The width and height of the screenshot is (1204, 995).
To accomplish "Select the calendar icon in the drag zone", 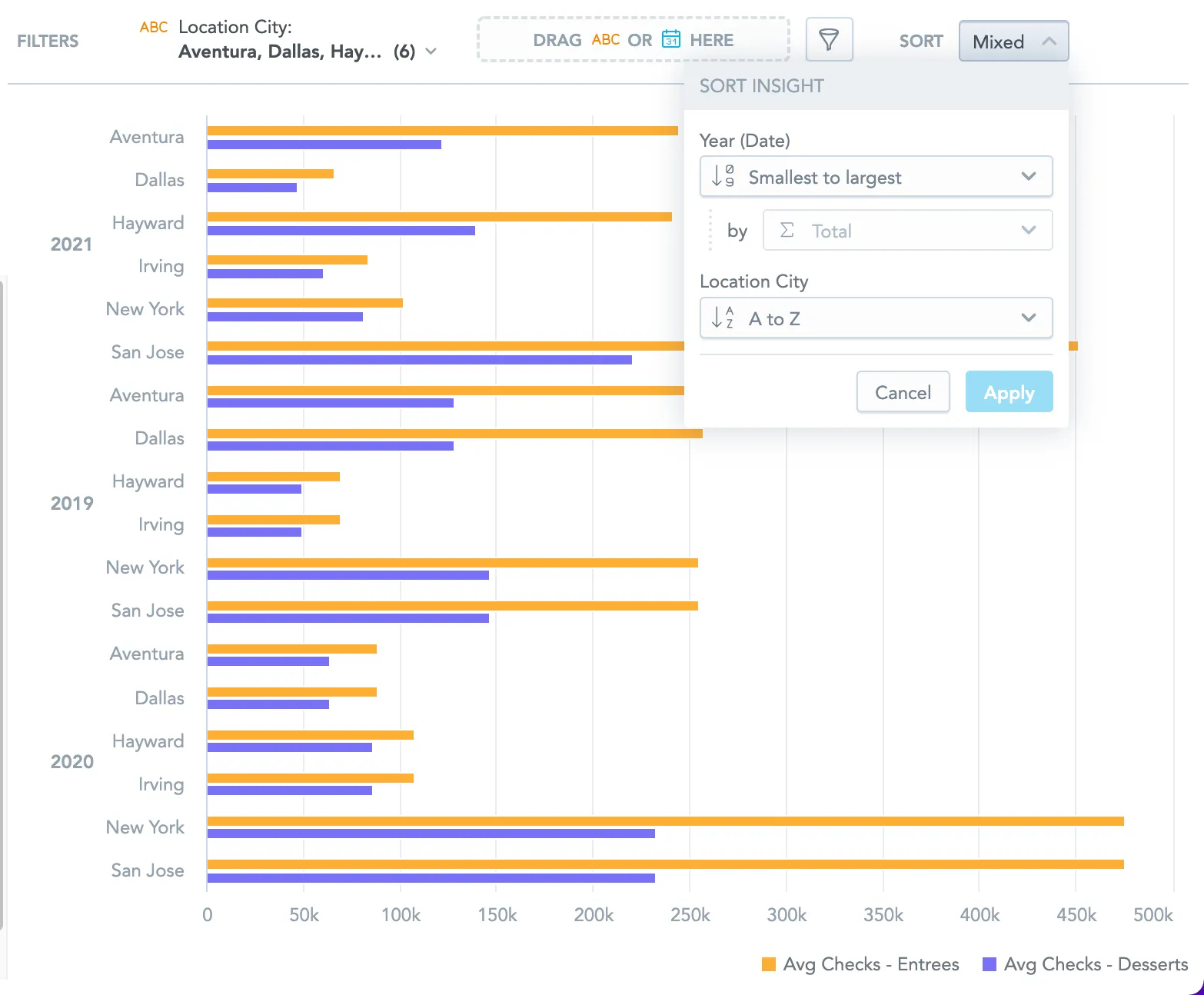I will coord(670,39).
